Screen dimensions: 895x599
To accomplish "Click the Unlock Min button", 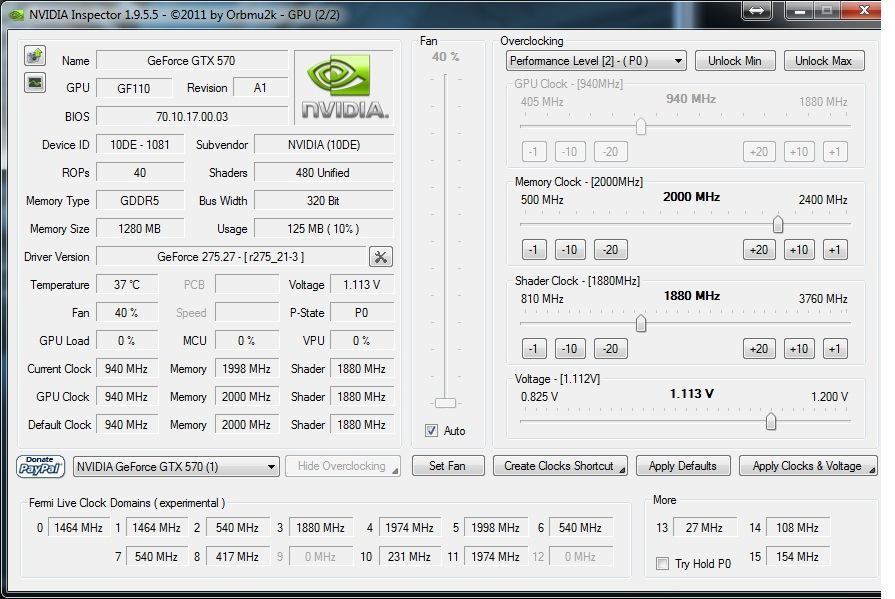I will 735,61.
